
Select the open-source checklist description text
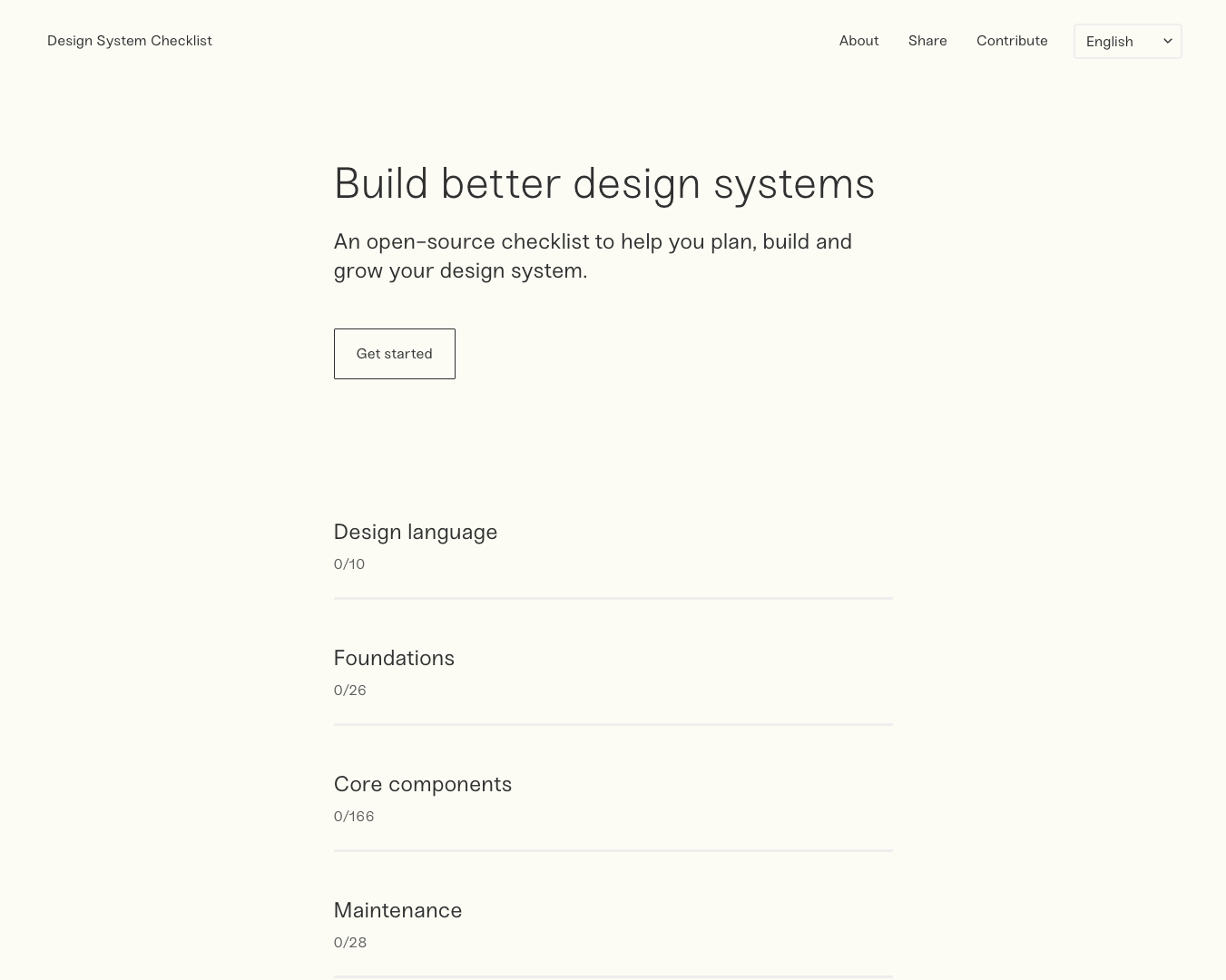click(593, 255)
